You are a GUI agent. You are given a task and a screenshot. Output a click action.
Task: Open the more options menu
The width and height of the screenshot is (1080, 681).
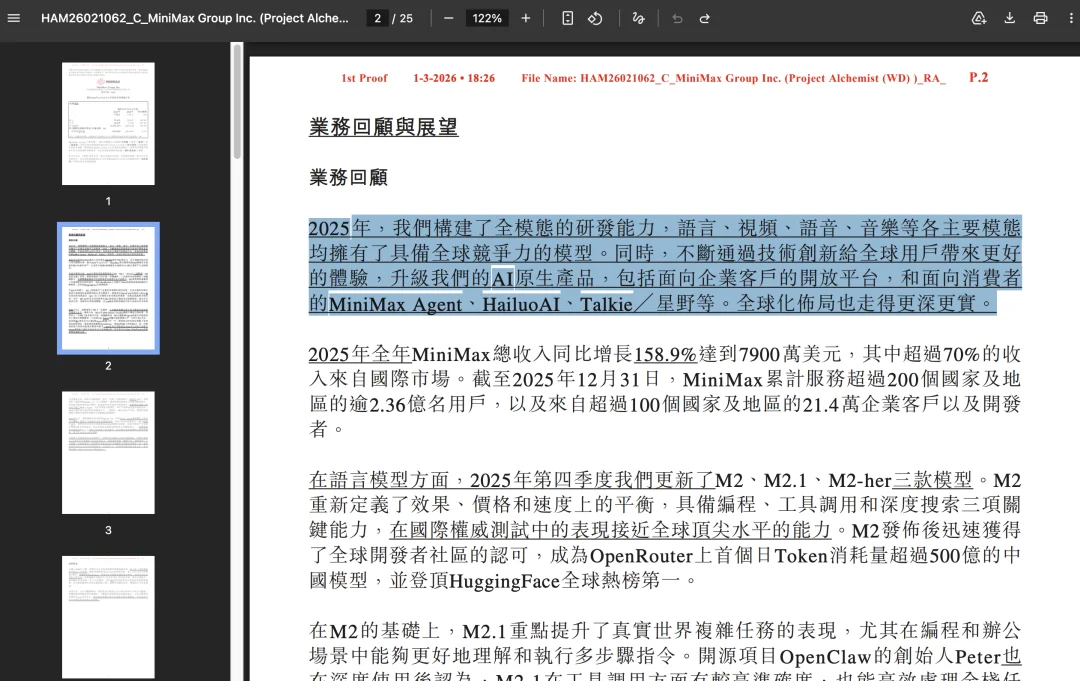coord(1071,17)
